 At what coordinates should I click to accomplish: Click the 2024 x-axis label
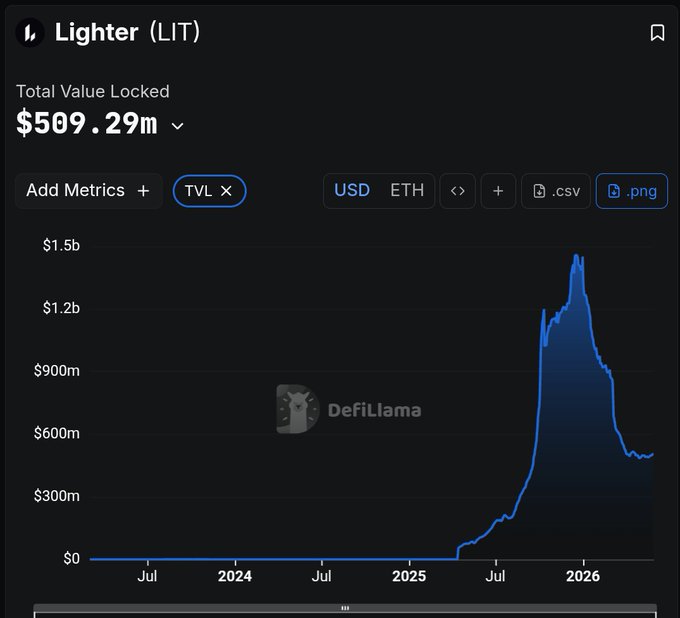click(235, 576)
